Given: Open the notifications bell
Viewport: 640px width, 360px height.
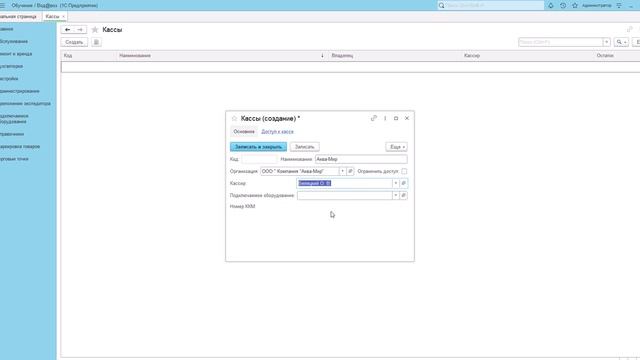Looking at the screenshot, I should (551, 5).
